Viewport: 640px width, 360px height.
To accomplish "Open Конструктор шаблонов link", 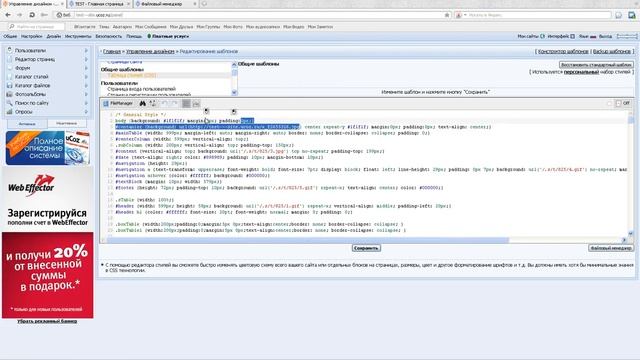I will click(563, 51).
